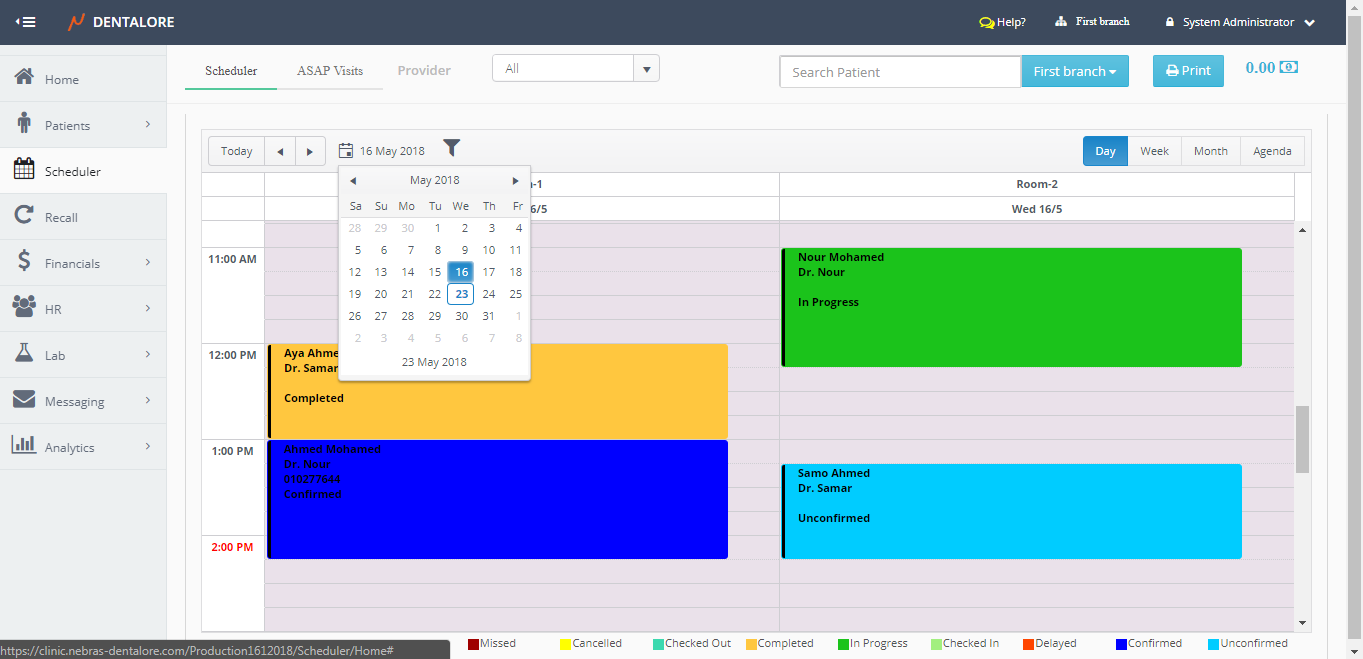Switch scheduler to Month view

pos(1210,151)
